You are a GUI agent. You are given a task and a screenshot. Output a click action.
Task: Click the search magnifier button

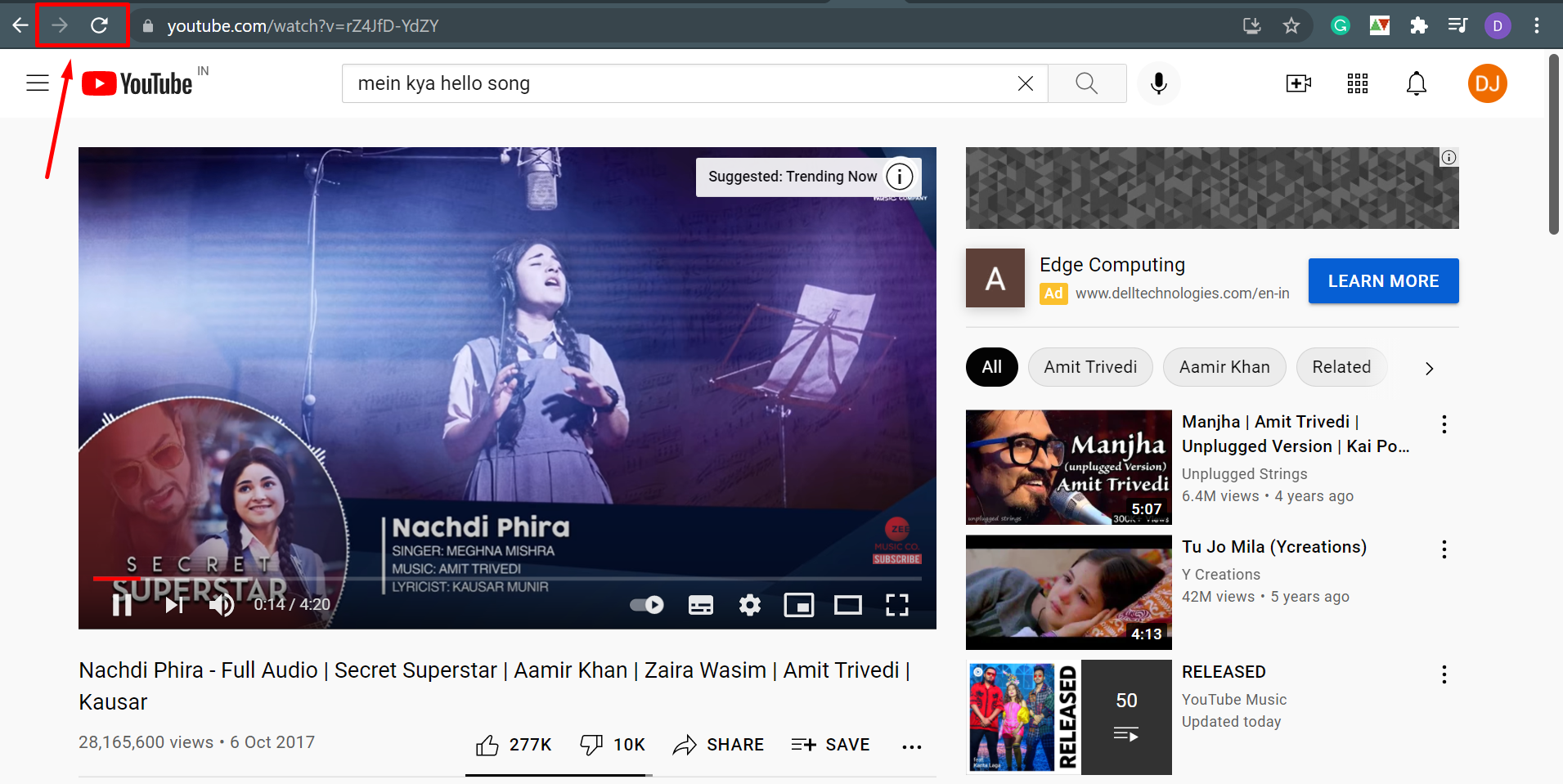[1087, 83]
